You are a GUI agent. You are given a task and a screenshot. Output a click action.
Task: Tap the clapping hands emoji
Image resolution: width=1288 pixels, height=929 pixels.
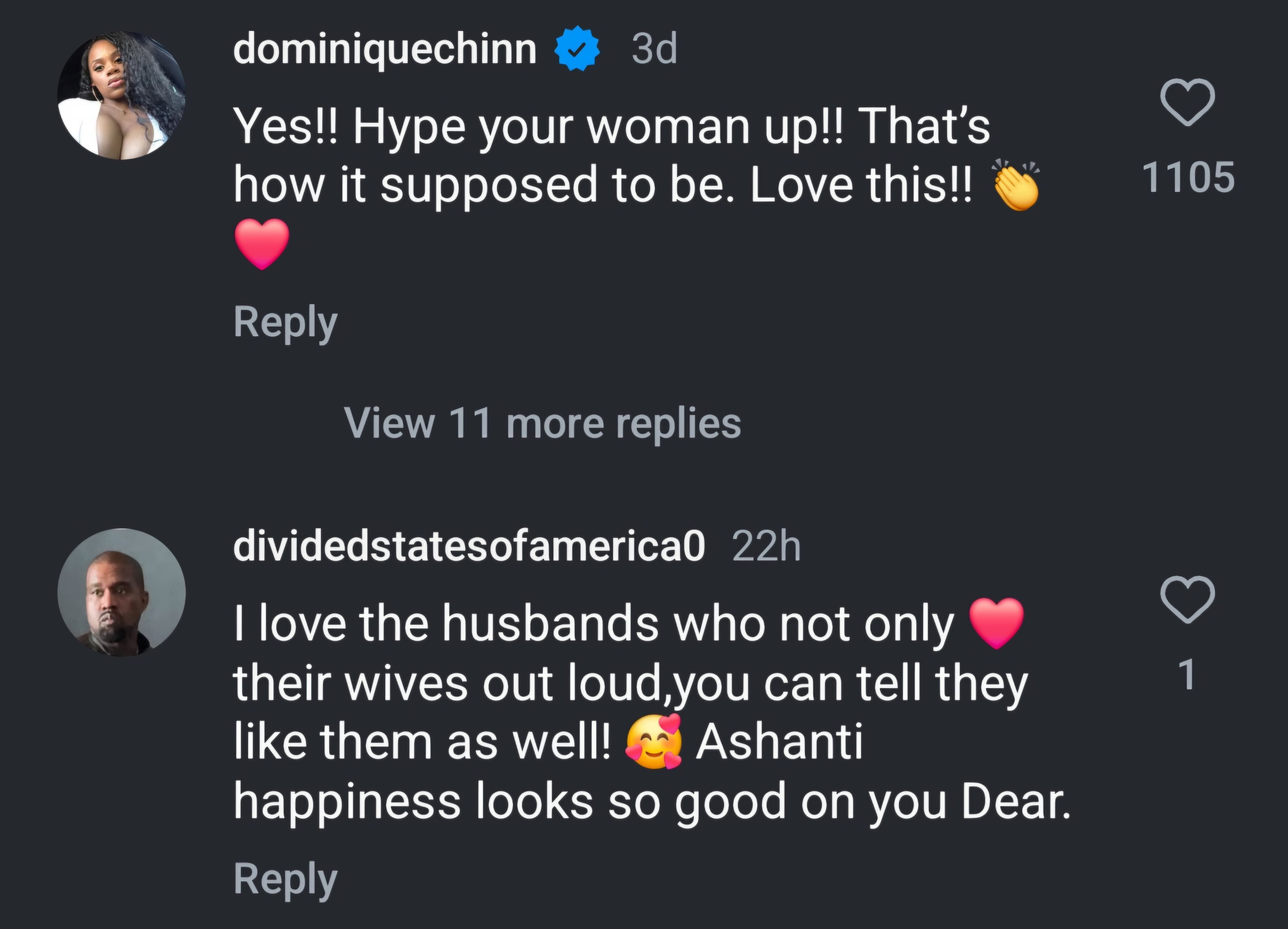pyautogui.click(x=1015, y=187)
